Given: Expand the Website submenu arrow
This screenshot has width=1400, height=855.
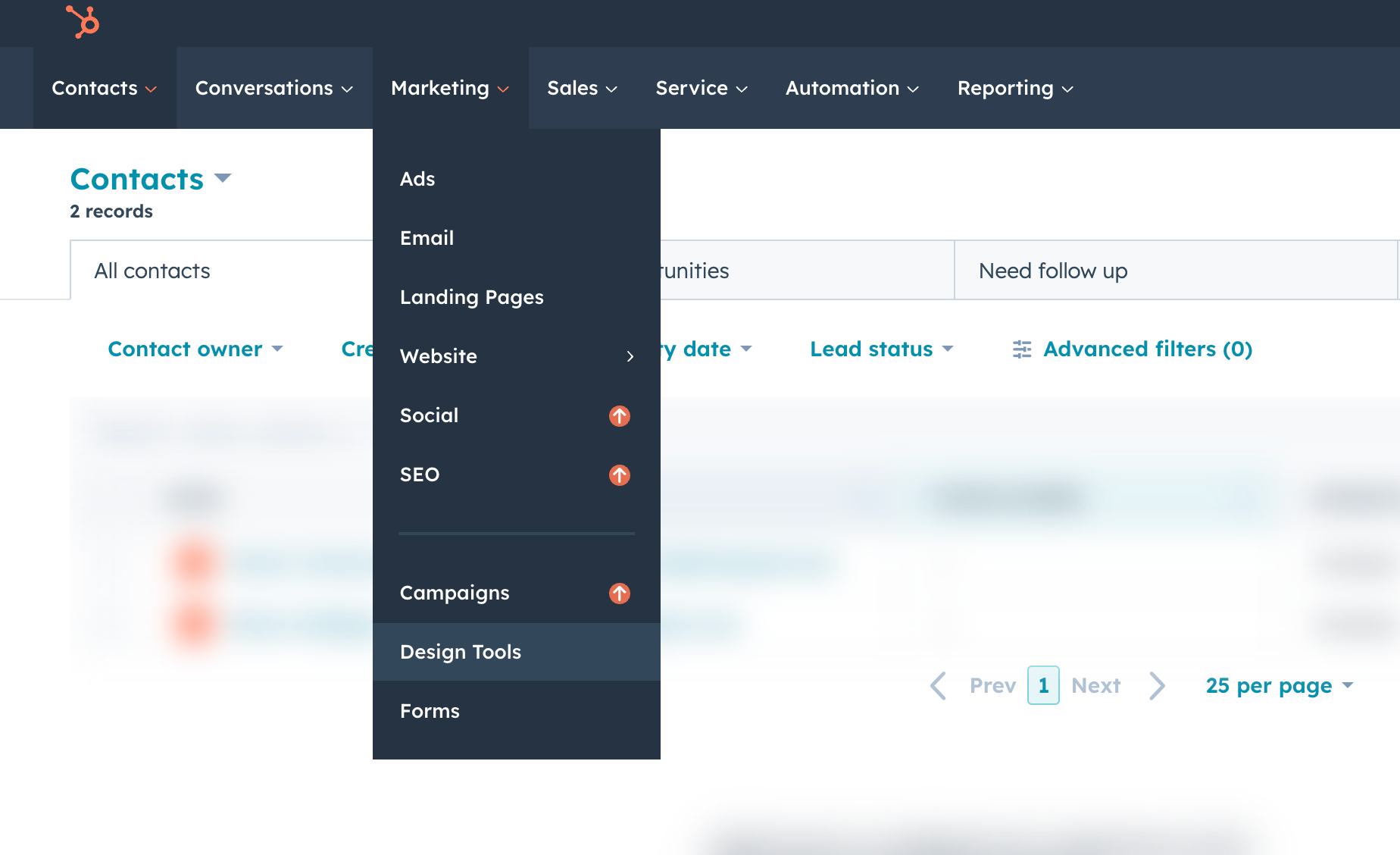Looking at the screenshot, I should (x=630, y=356).
